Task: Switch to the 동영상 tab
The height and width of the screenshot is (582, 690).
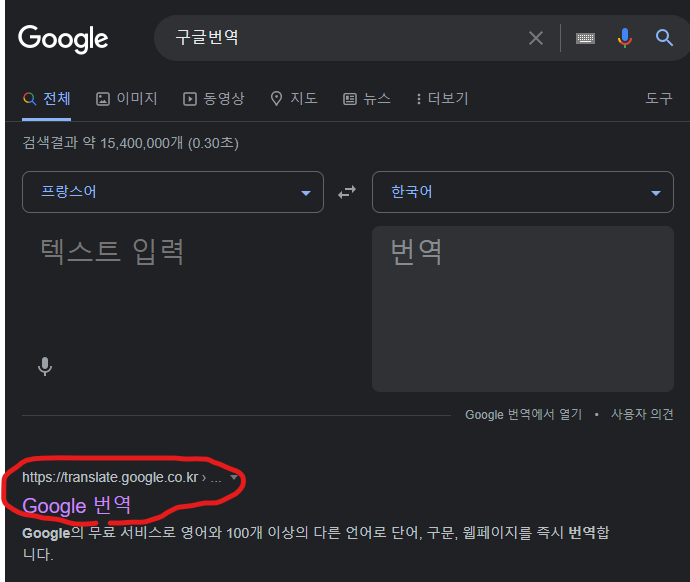Action: (x=213, y=99)
